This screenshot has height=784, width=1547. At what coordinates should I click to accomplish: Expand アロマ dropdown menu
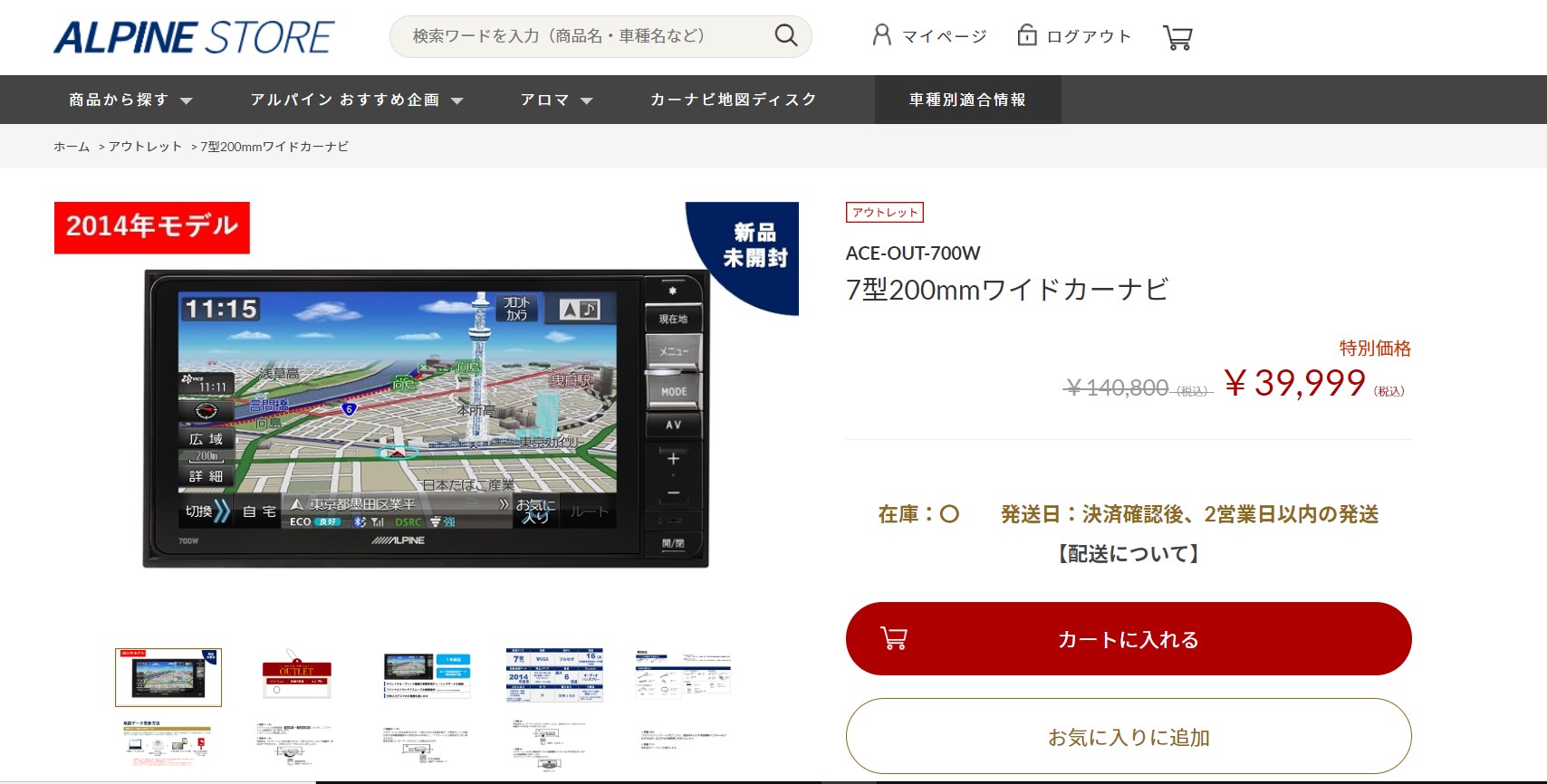click(x=557, y=100)
